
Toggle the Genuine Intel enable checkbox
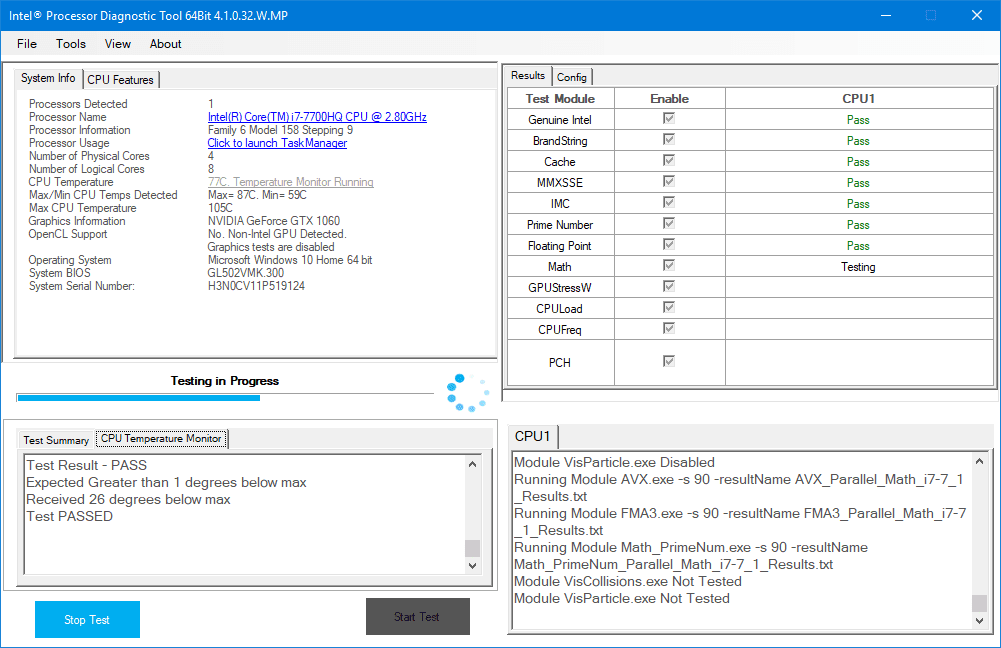tap(669, 119)
